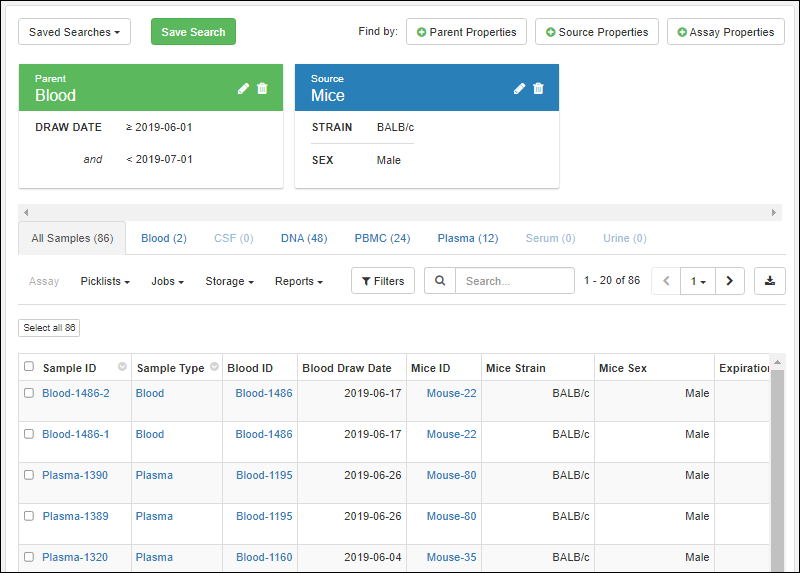
Task: Click into the Search text field
Action: pyautogui.click(x=514, y=281)
